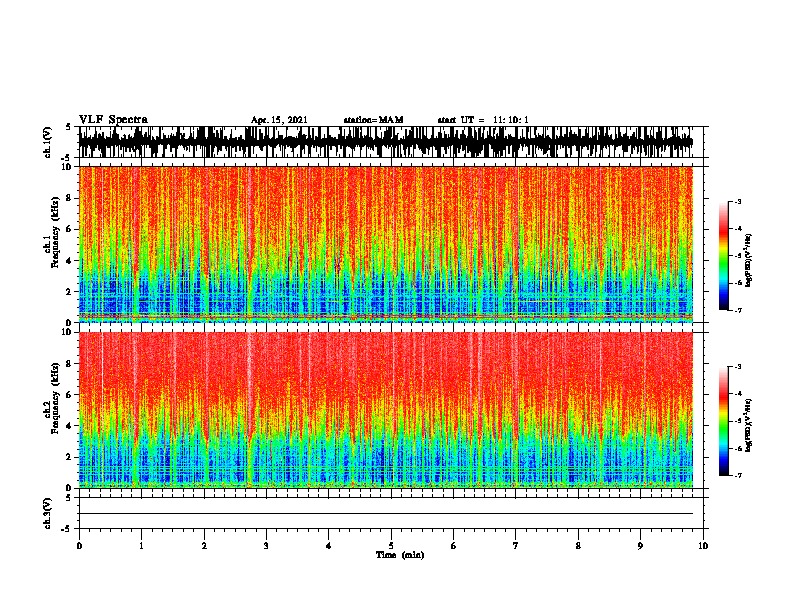The height and width of the screenshot is (612, 792).
Task: Click the "station=MAM" header label
Action: coord(373,120)
